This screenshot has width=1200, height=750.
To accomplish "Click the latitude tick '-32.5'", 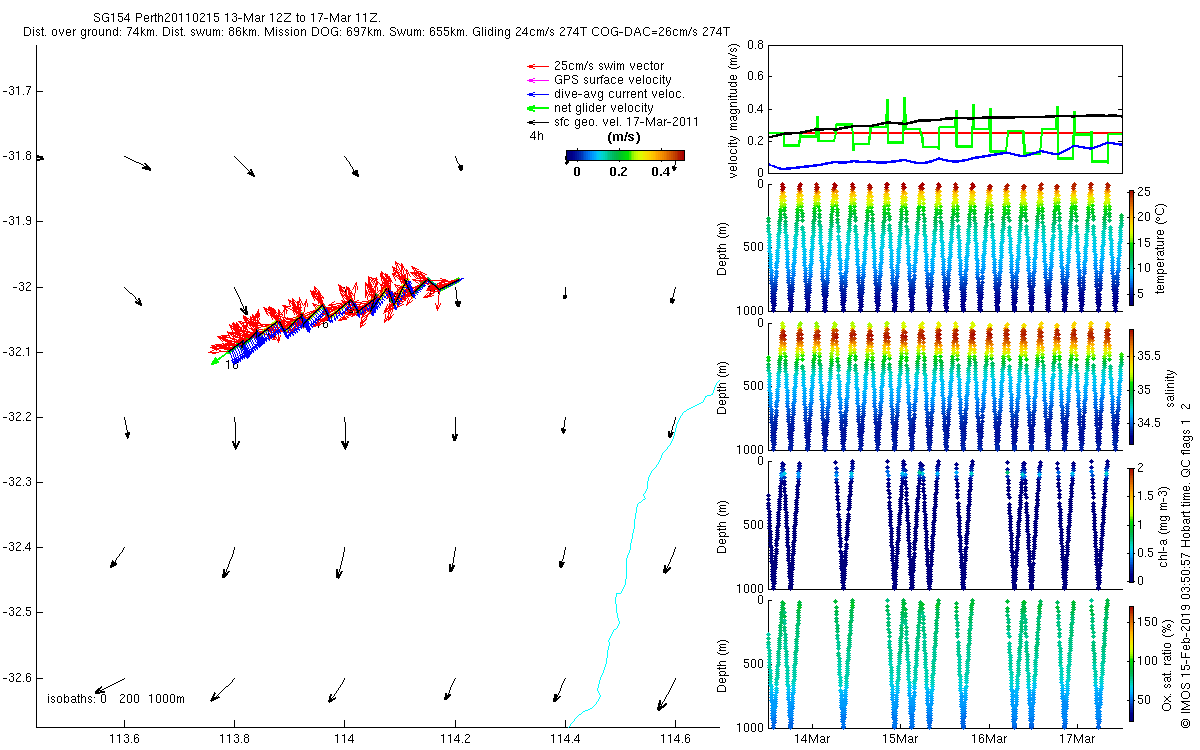I will [x=16, y=612].
